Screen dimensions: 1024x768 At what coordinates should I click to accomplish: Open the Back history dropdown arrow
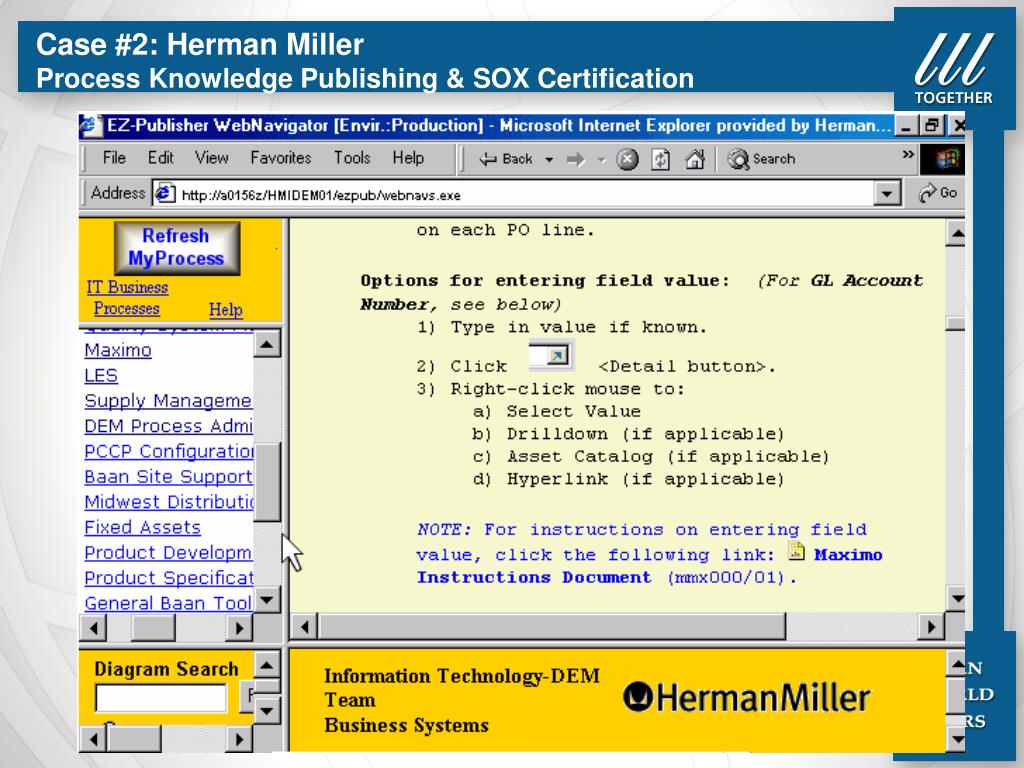click(x=549, y=159)
